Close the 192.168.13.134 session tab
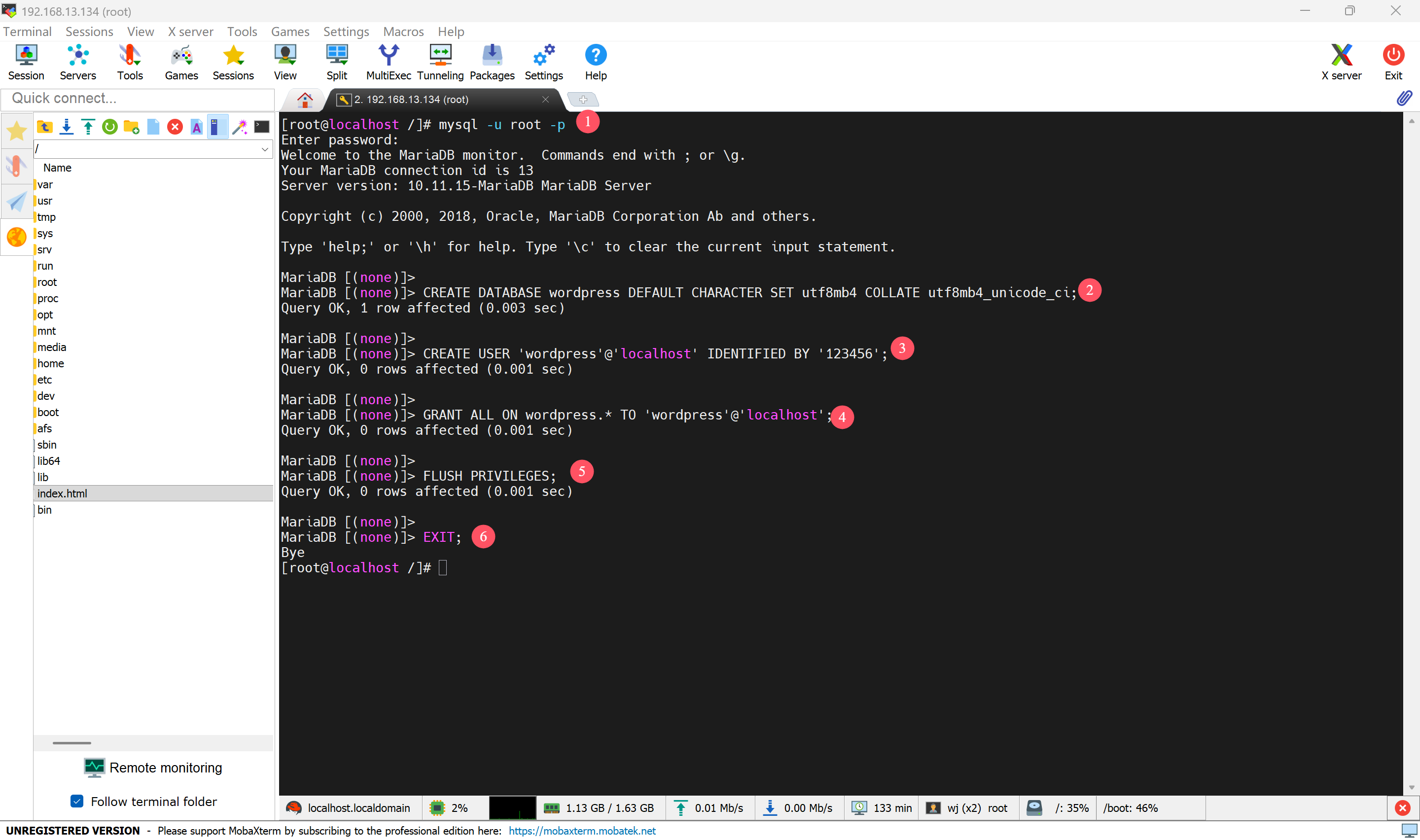 pos(545,100)
